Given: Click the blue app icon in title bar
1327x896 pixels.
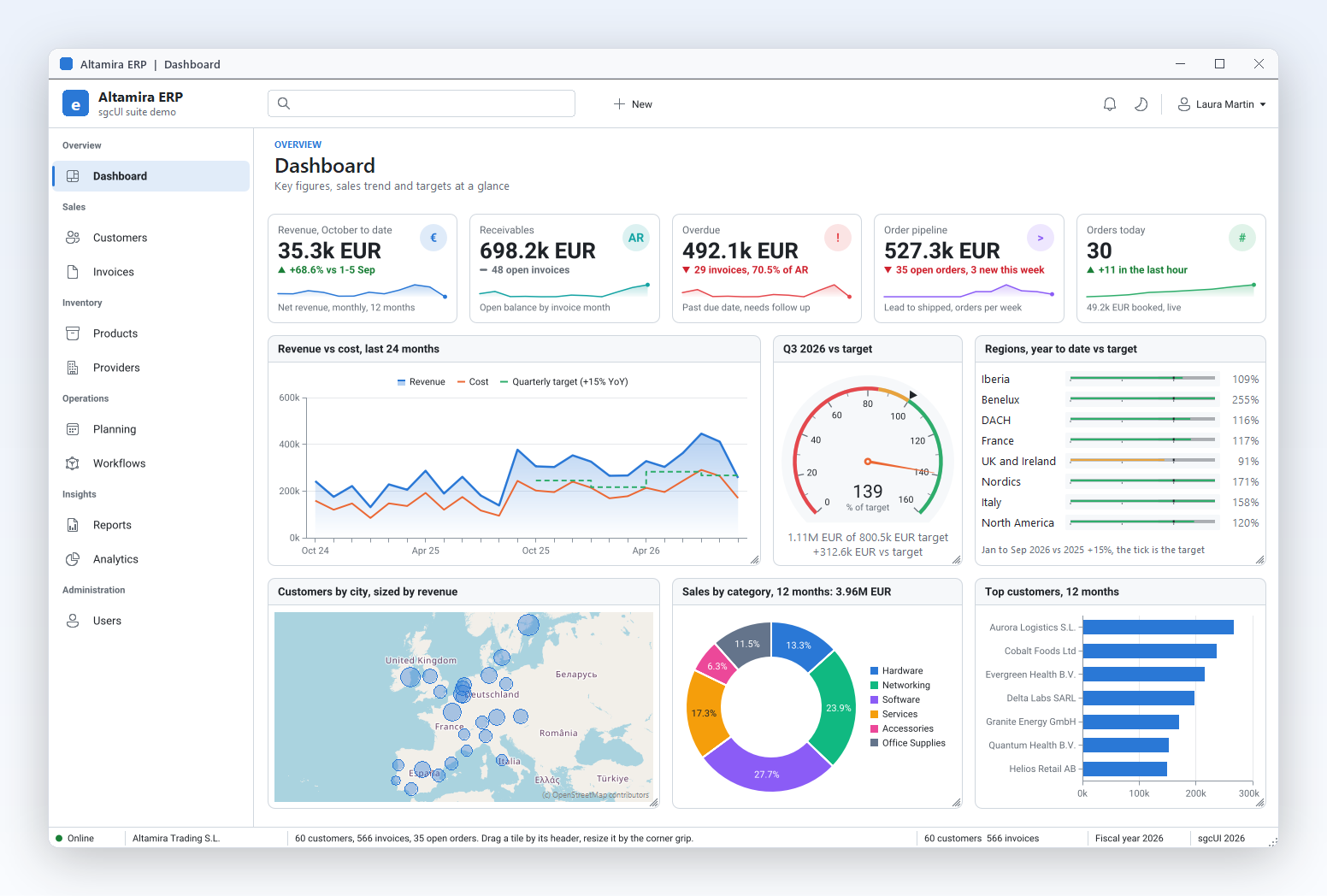Looking at the screenshot, I should click(66, 64).
